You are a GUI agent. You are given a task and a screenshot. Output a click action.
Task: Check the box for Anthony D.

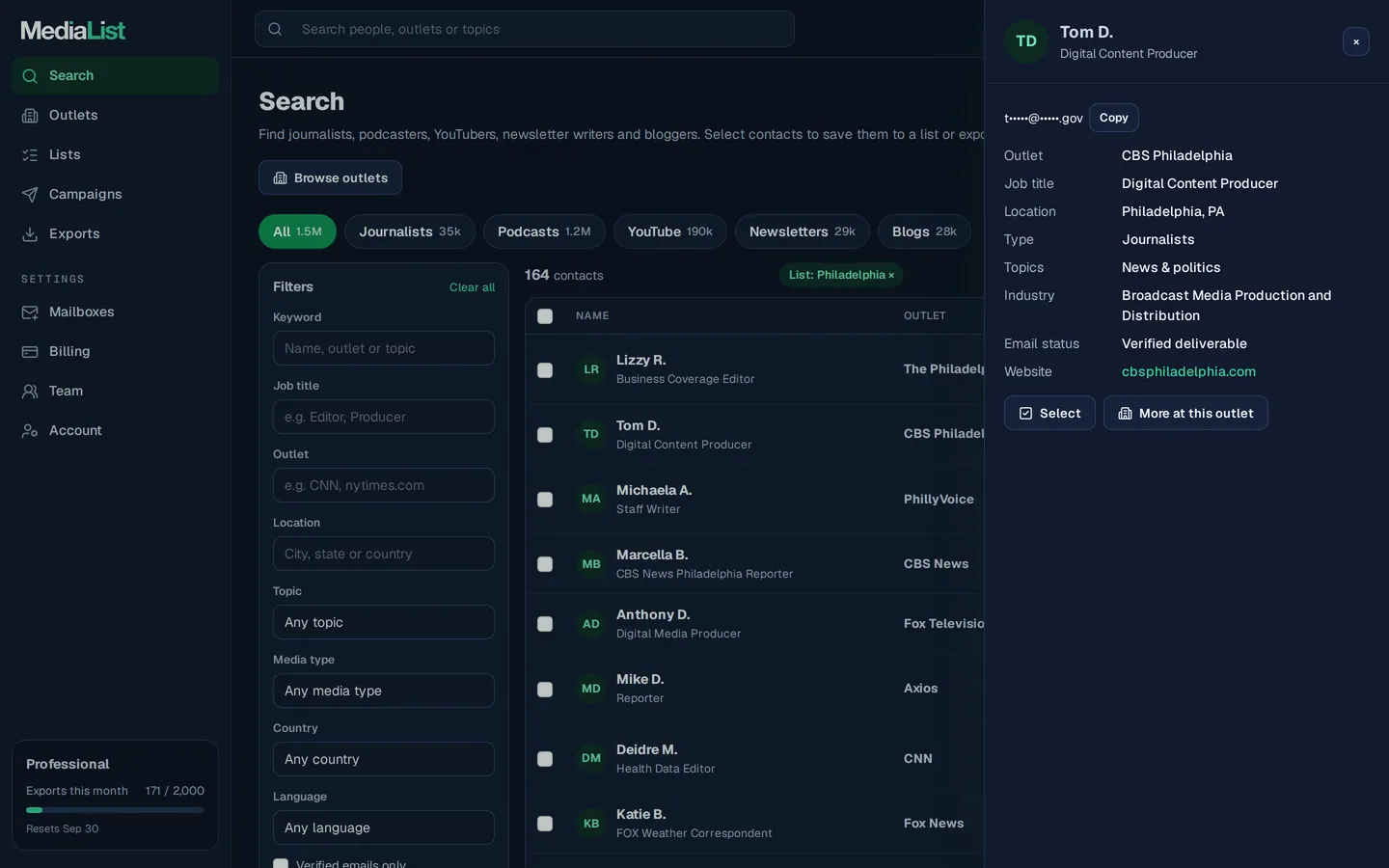[545, 624]
